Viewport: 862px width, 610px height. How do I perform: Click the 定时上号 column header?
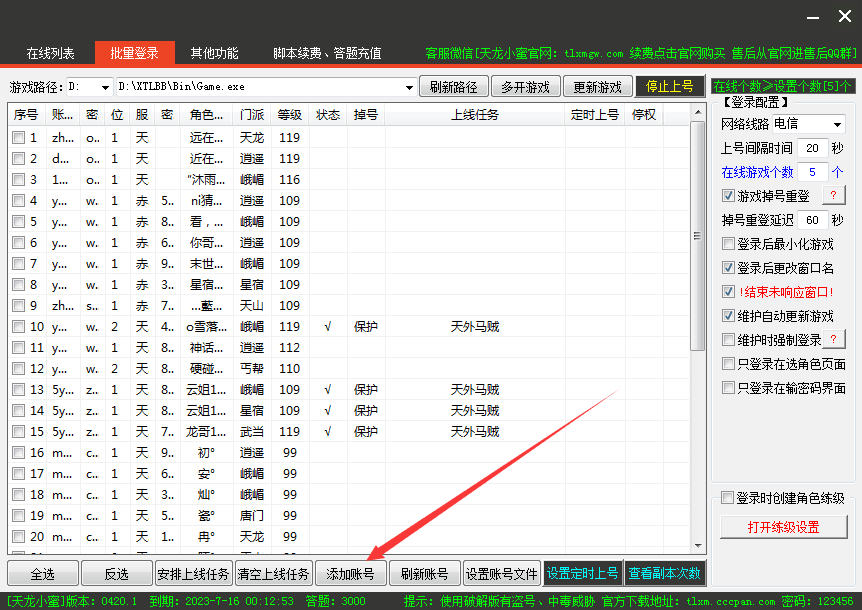595,115
